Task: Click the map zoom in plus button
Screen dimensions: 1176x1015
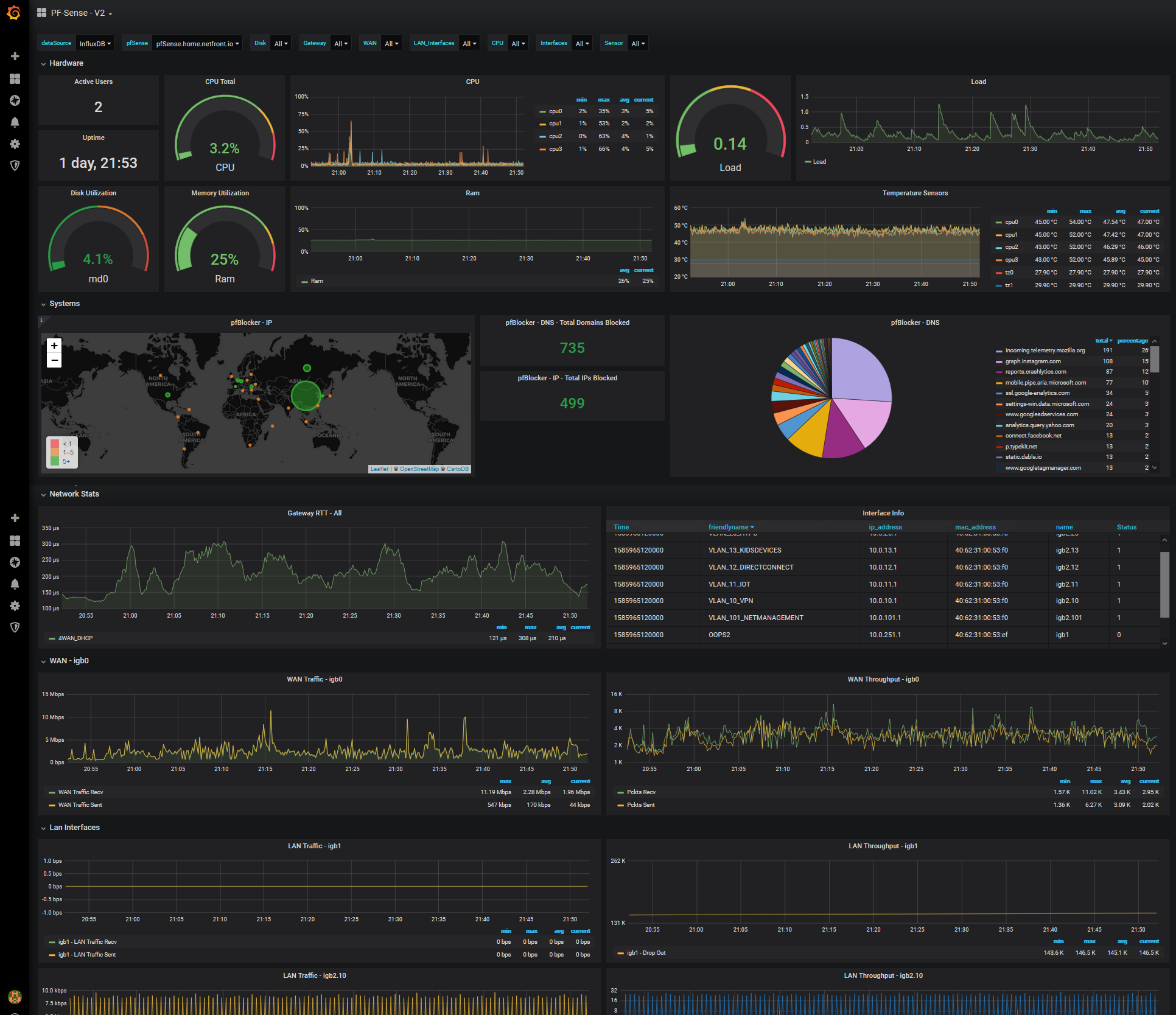Action: (54, 346)
